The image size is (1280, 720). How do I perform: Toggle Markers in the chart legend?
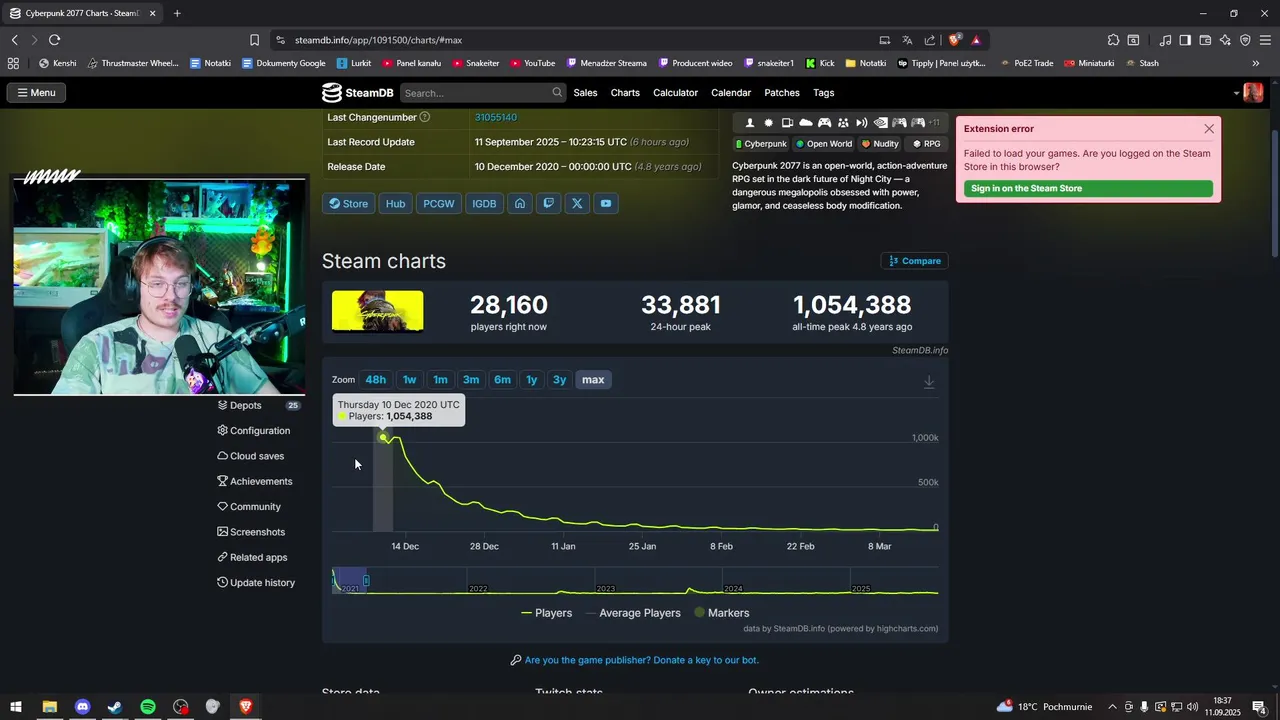click(x=721, y=613)
